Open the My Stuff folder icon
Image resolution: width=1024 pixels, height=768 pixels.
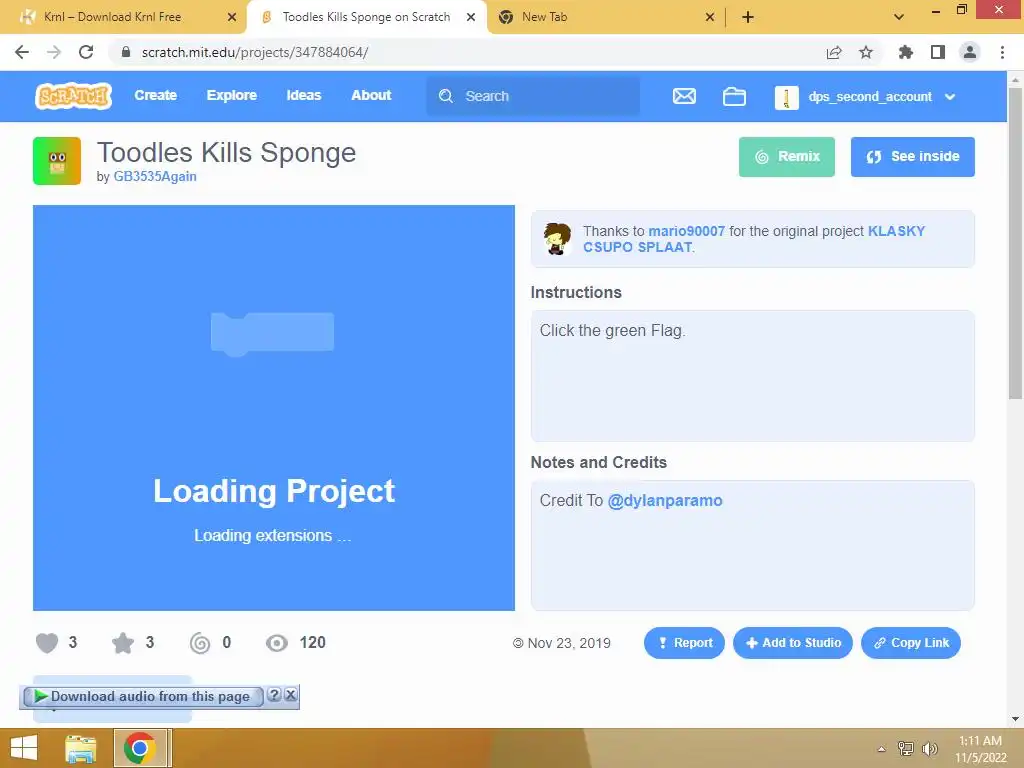(x=734, y=96)
